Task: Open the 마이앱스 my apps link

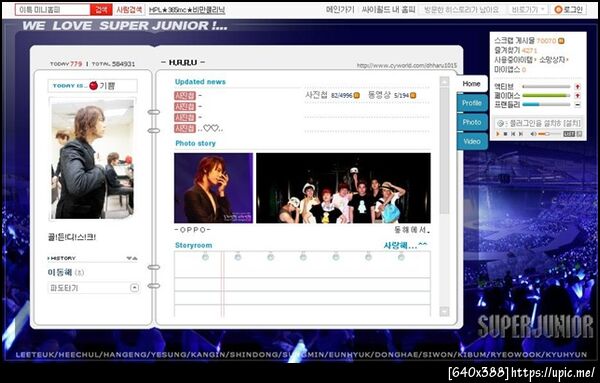Action: pyautogui.click(x=510, y=69)
